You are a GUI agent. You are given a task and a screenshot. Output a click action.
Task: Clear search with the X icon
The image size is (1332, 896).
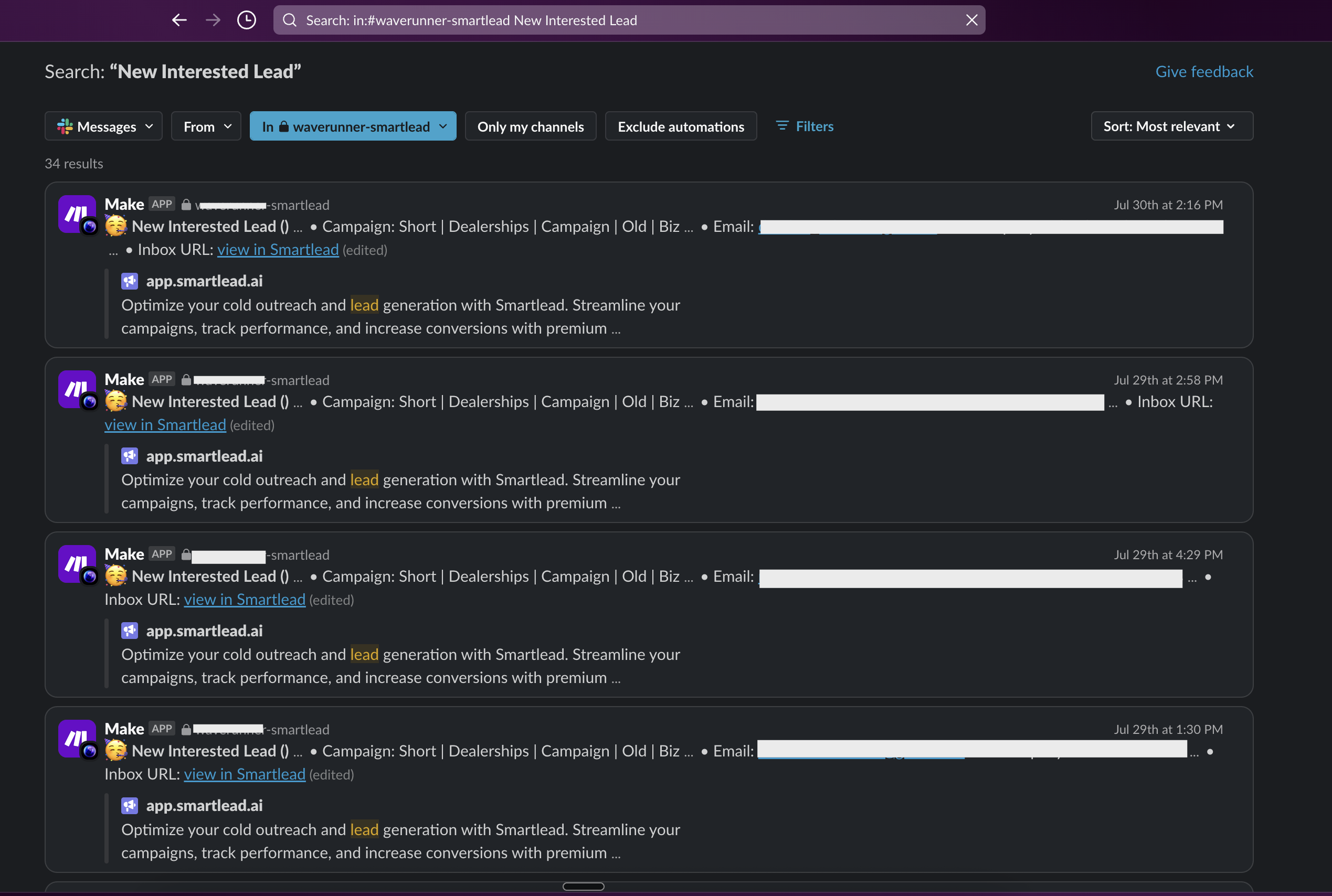click(971, 20)
